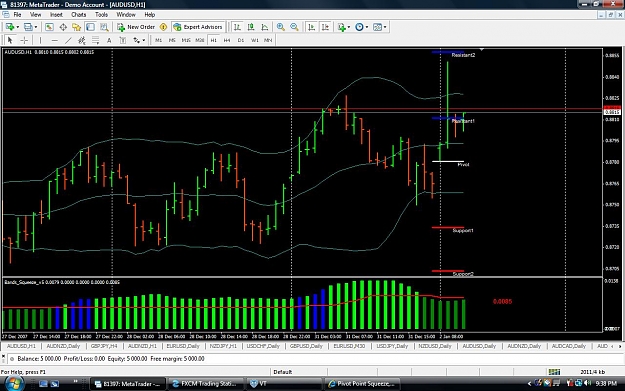Click the New Order button
The height and width of the screenshot is (391, 625).
coord(136,27)
